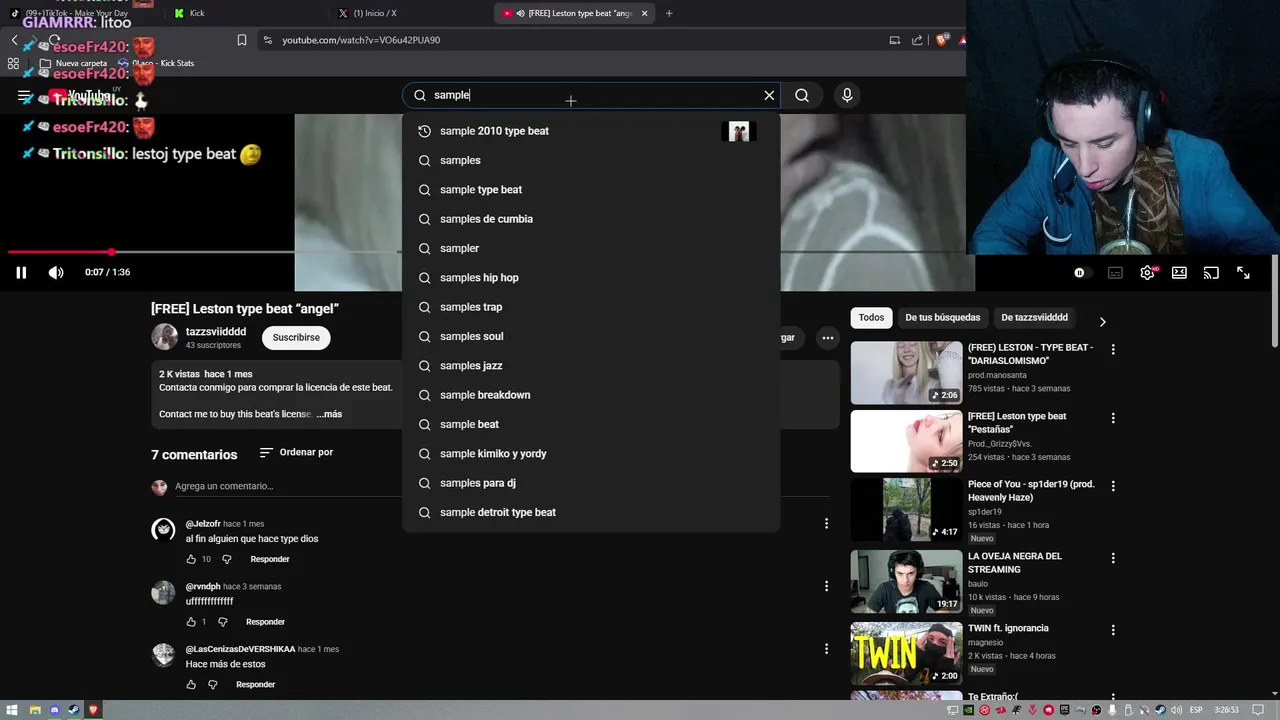Open options for the 'Pestañas' type beat
Viewport: 1280px width, 720px height.
(1113, 418)
